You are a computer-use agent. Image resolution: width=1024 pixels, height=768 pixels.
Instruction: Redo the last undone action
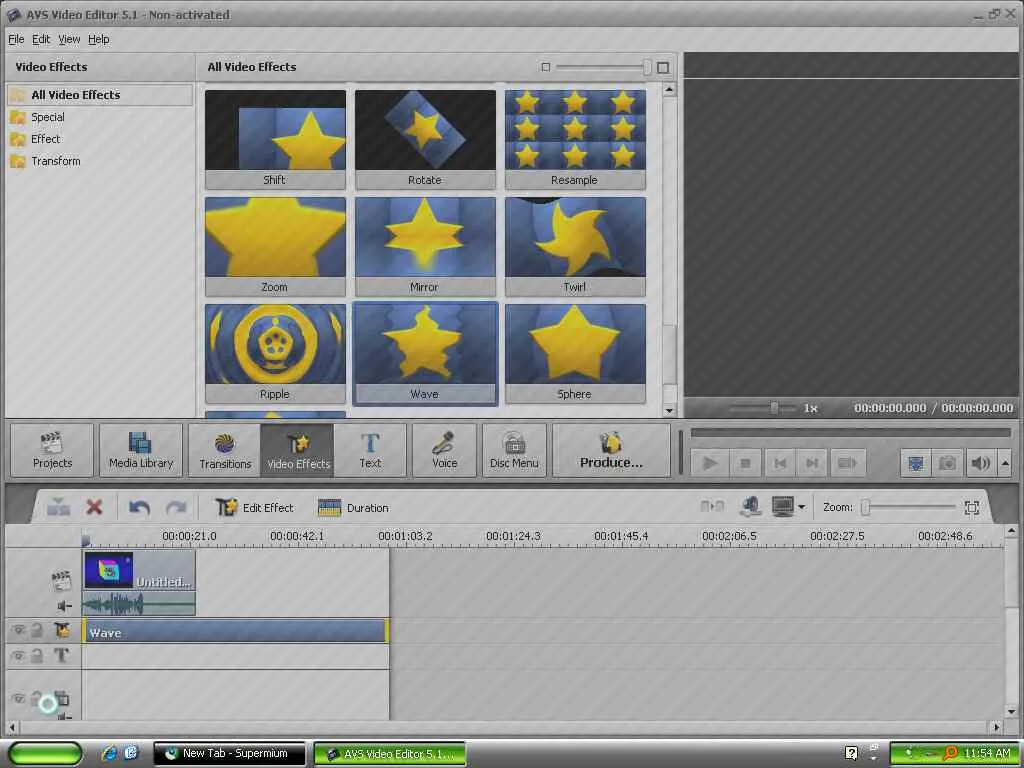(176, 507)
